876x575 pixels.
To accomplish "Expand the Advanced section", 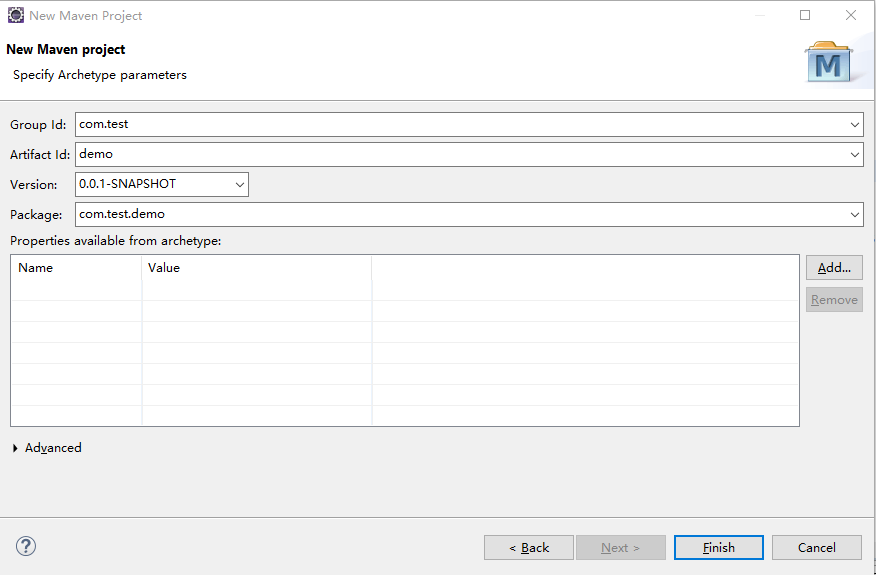I will click(15, 448).
